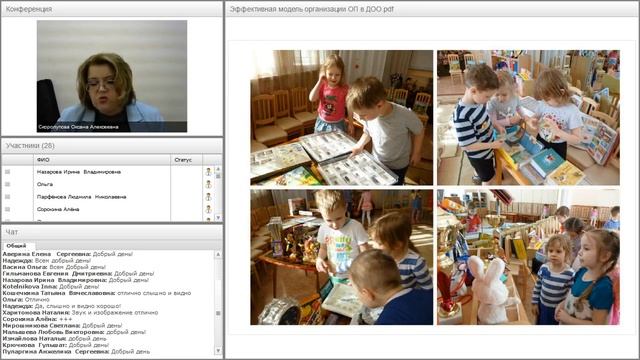Viewport: 640px width, 360px height.
Task: Click Пупаргина Анжелика Сергеевна's chat message
Action: click(x=76, y=351)
